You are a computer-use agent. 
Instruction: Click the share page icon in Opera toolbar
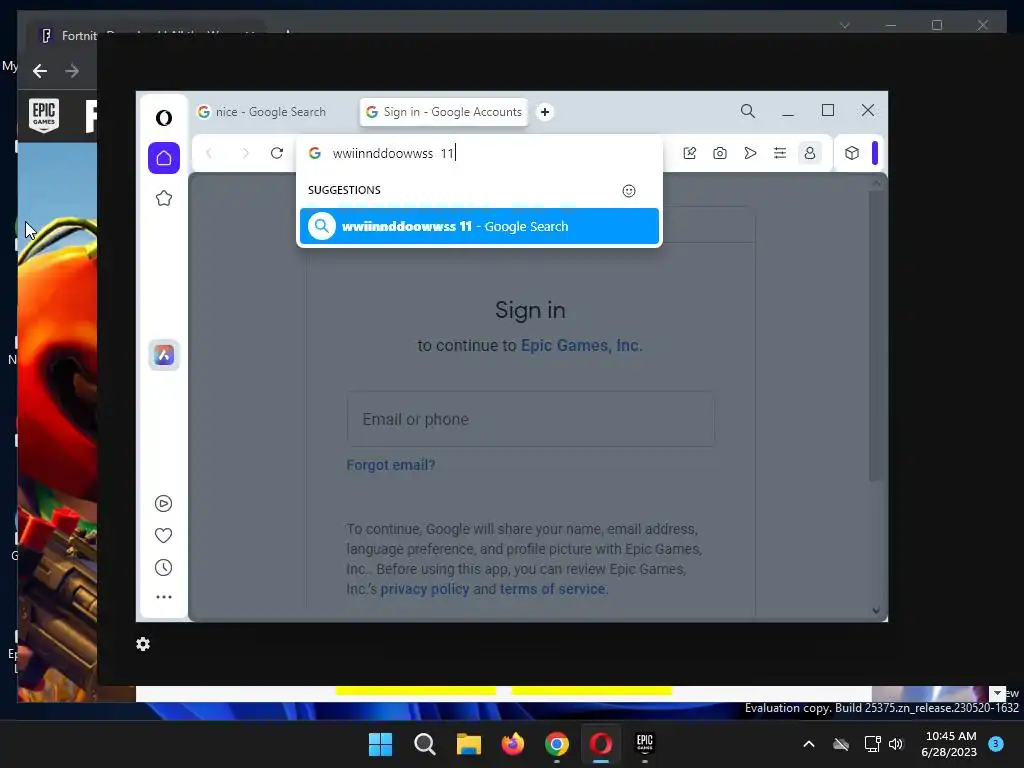[x=690, y=153]
